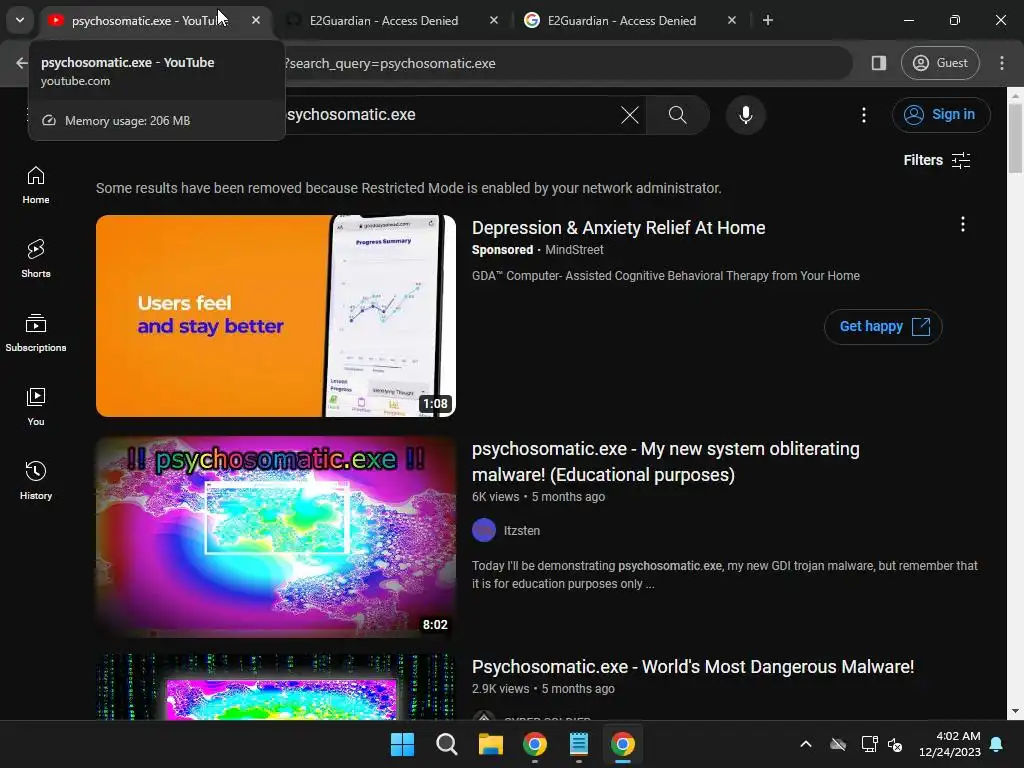Open Chrome's three-dot menu

tap(1001, 63)
